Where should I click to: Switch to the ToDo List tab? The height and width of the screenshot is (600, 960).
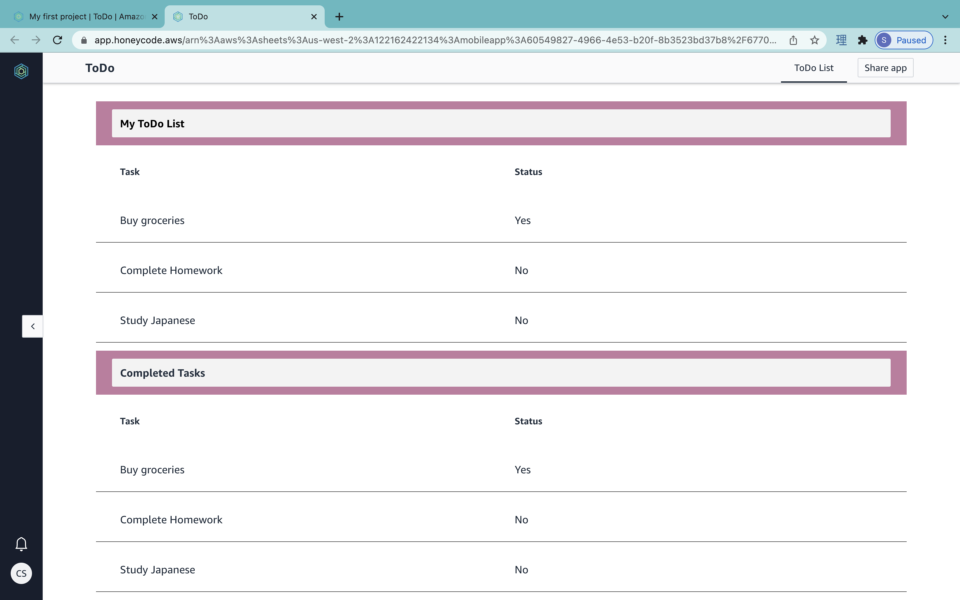813,68
